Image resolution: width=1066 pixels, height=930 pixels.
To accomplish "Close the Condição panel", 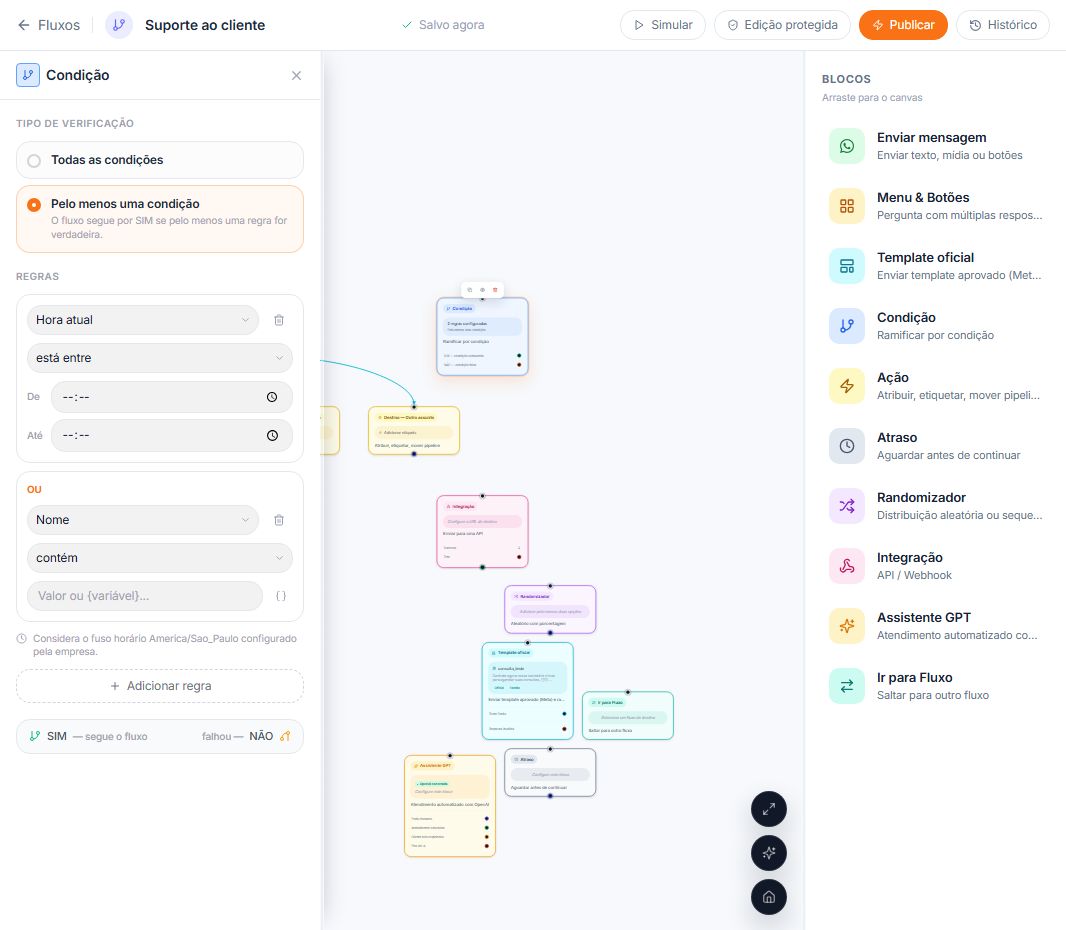I will [x=296, y=75].
